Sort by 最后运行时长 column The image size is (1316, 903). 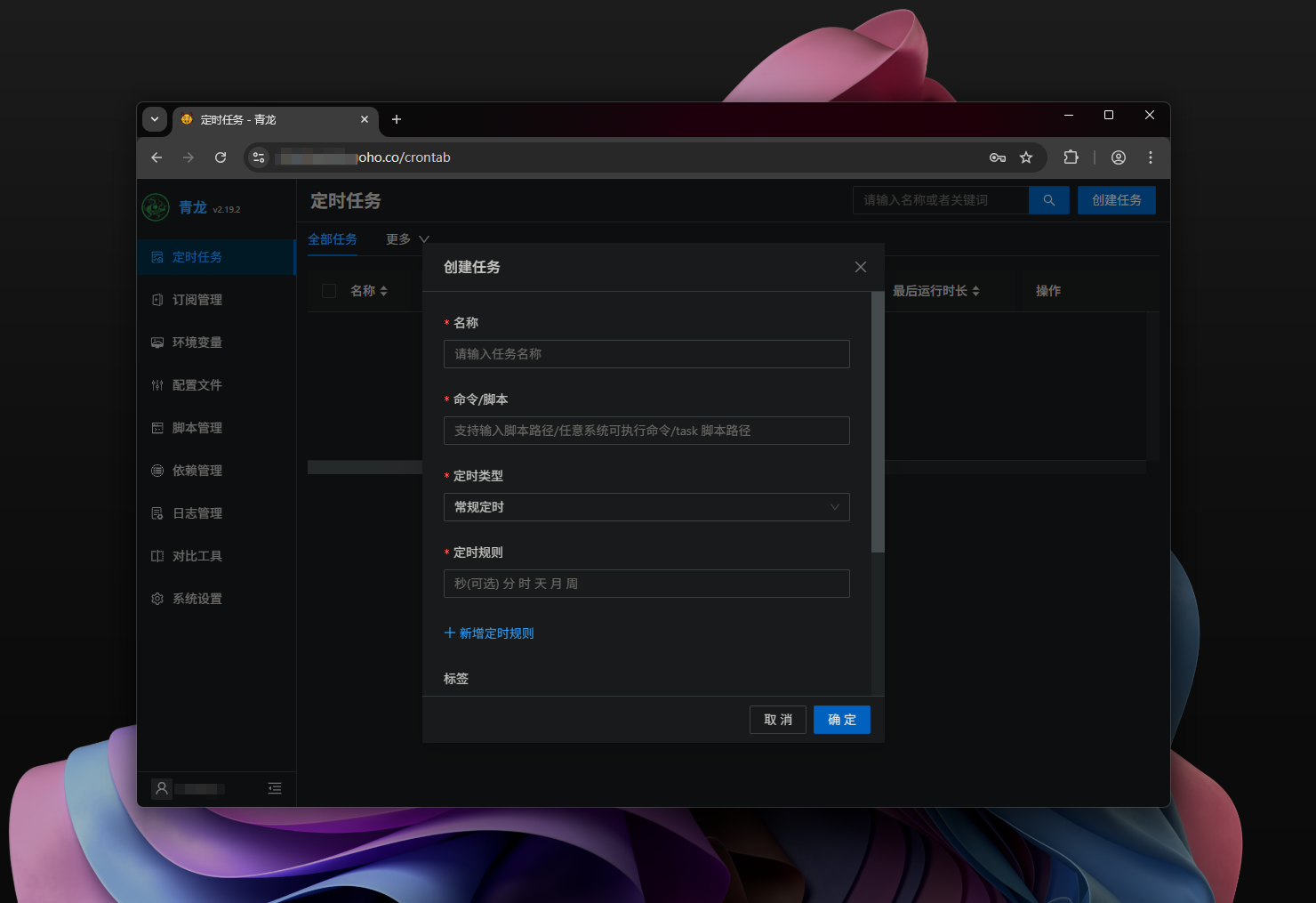(x=936, y=291)
